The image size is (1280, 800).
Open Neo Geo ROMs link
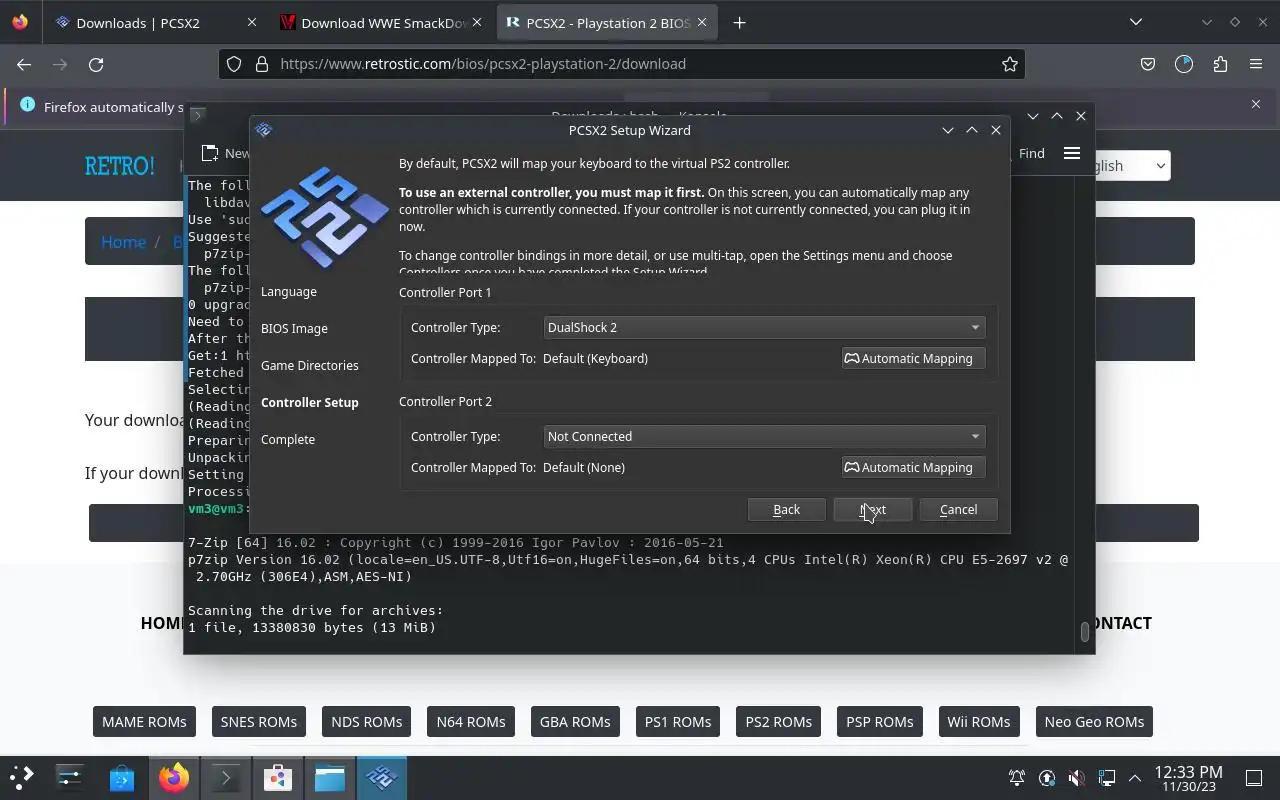tap(1094, 722)
